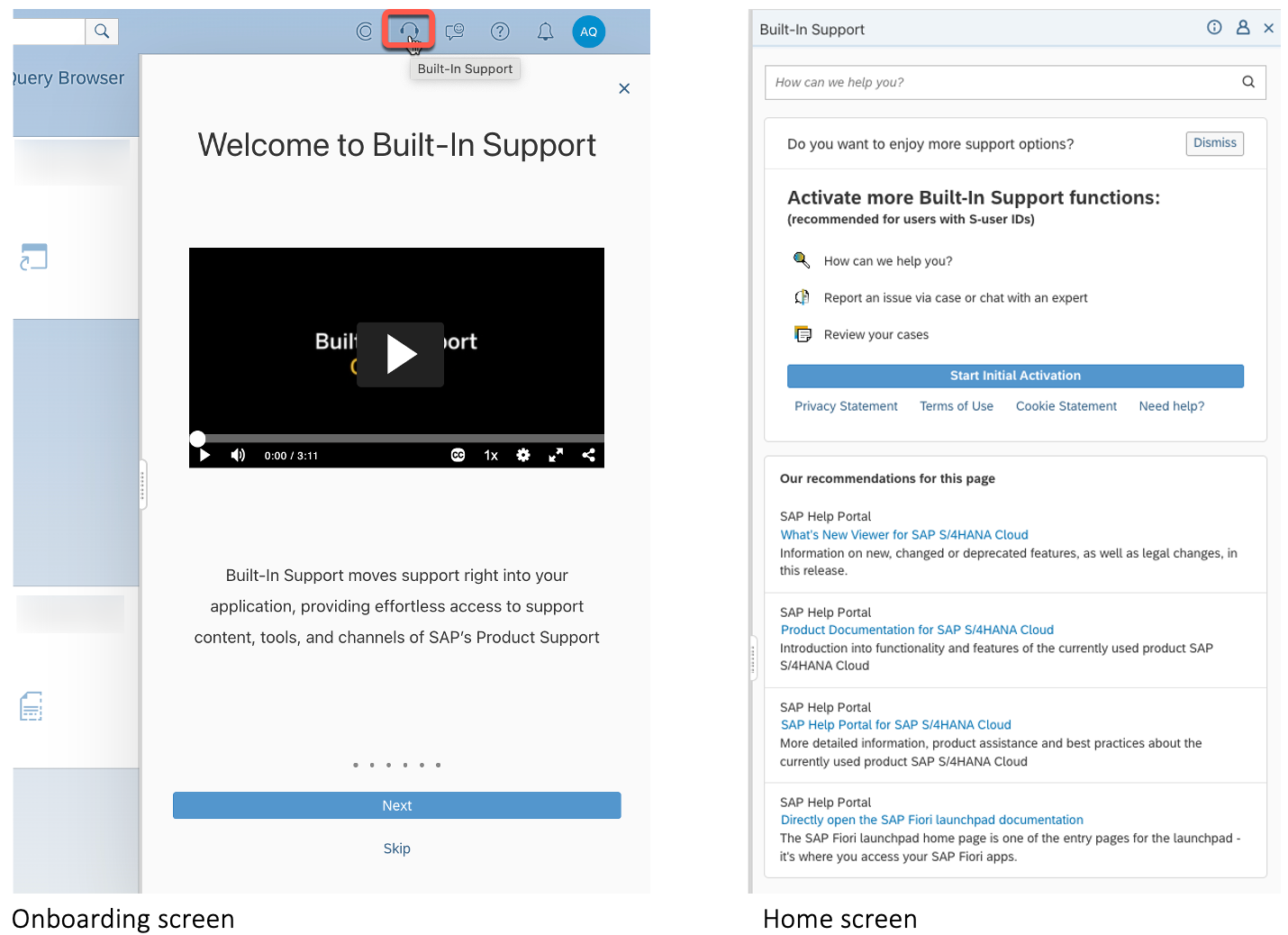Open video settings gear
The image size is (1288, 935).
pos(523,455)
